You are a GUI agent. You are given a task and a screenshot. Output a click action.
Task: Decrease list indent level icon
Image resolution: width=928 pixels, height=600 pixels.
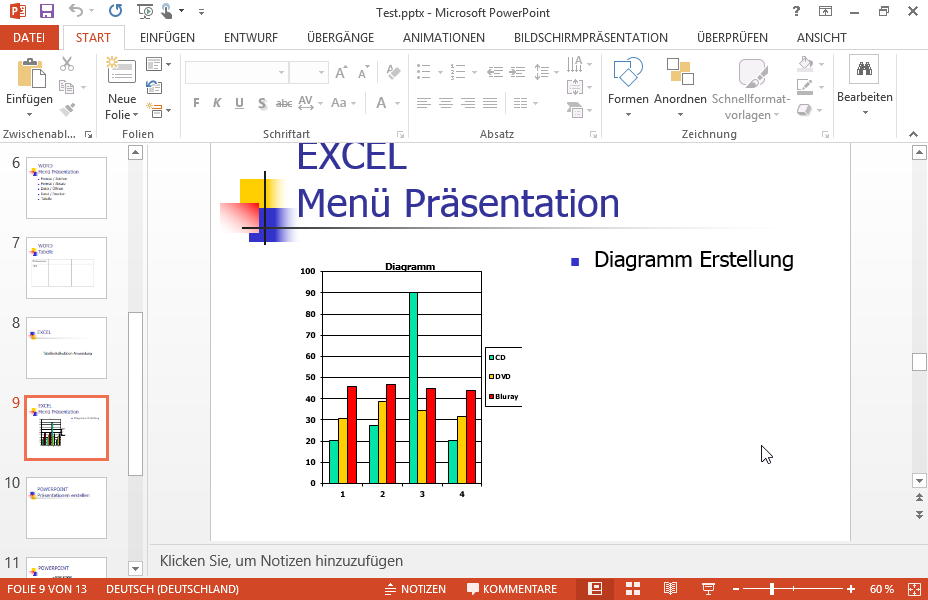pyautogui.click(x=495, y=72)
